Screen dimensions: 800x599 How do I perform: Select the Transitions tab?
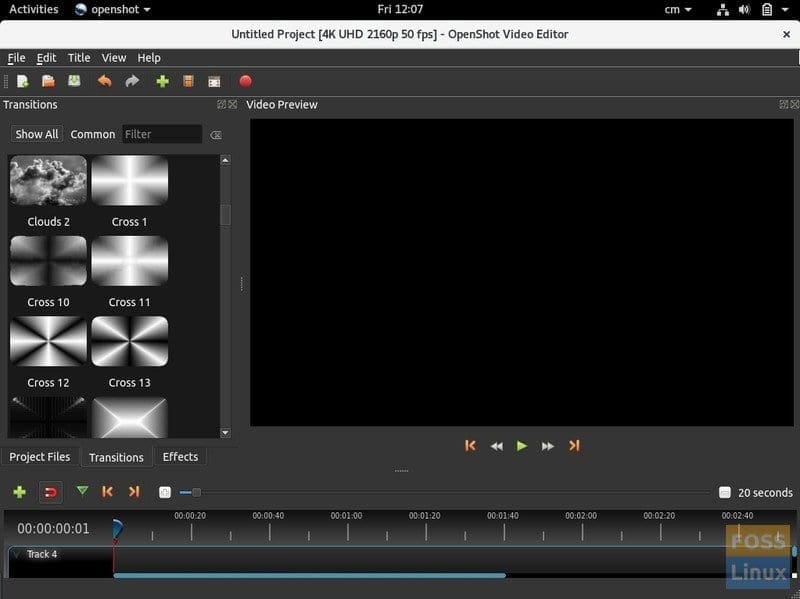pyautogui.click(x=116, y=457)
